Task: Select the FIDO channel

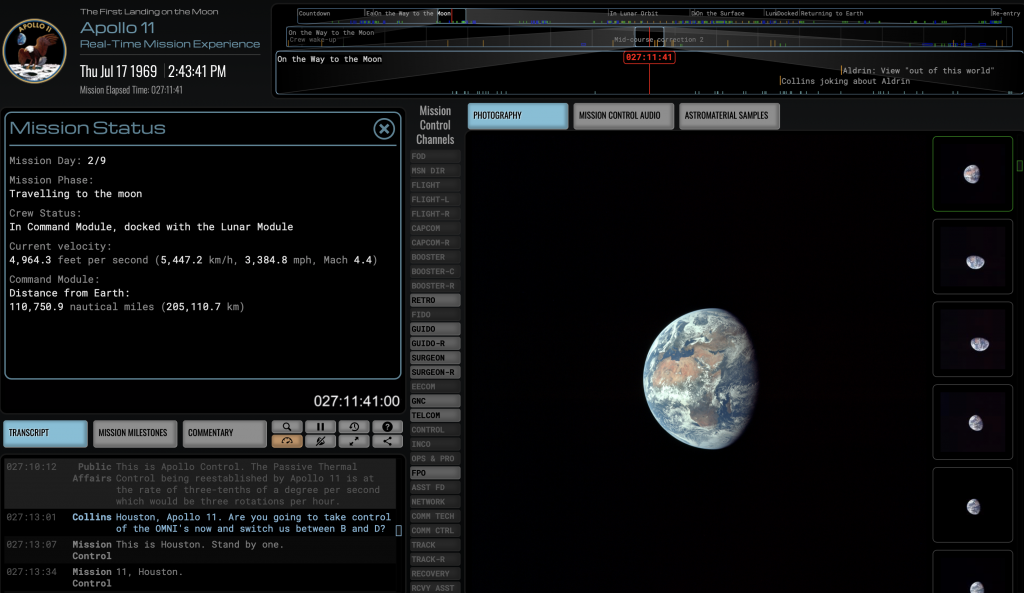Action: (435, 315)
